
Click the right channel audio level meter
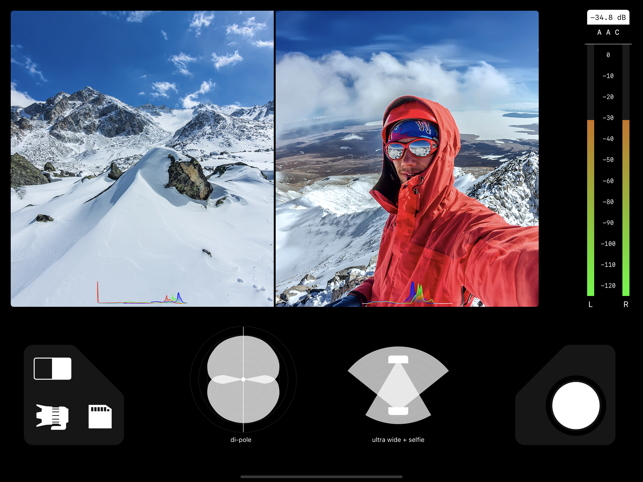(x=626, y=171)
